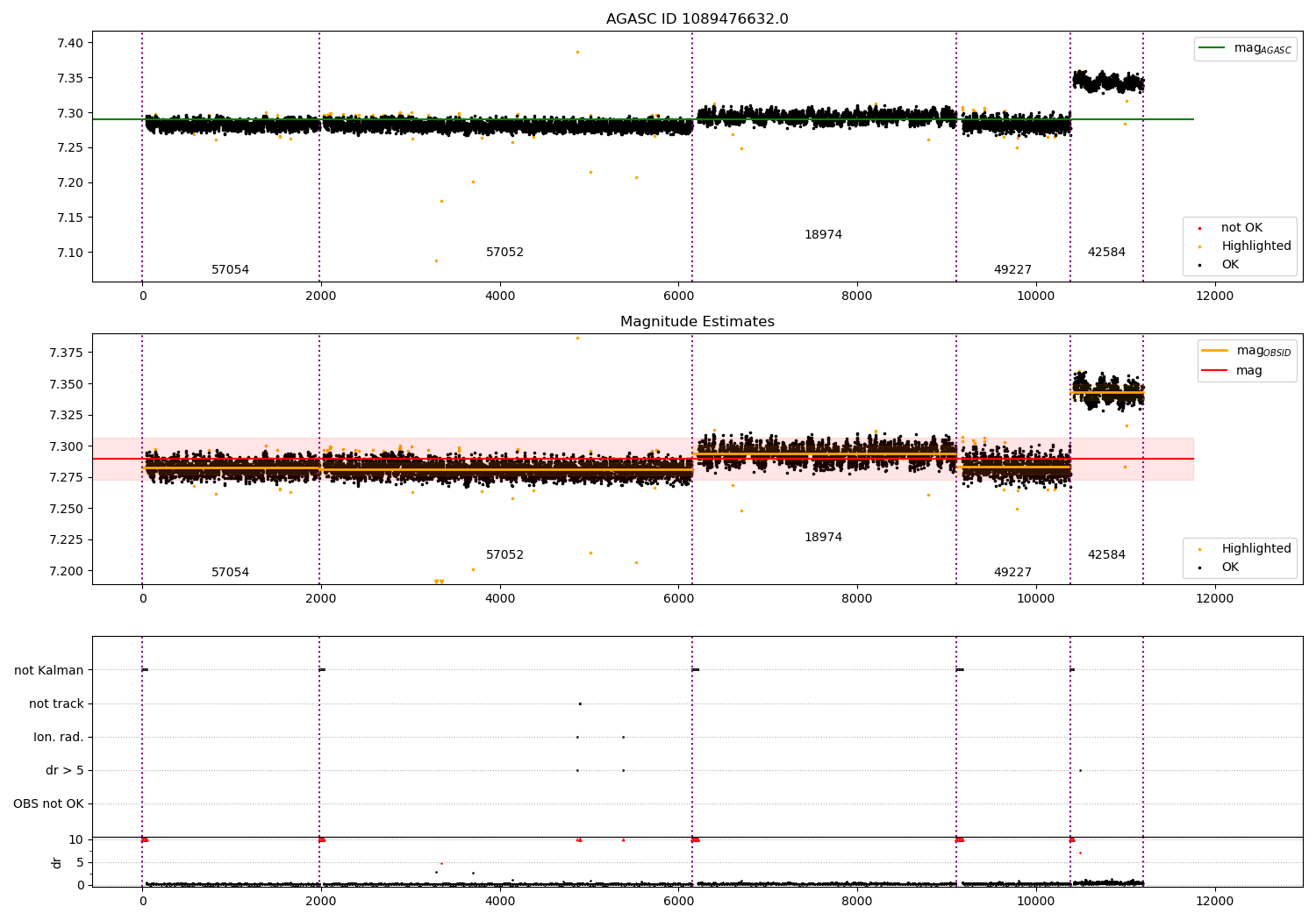
Task: Click obsid label 57054 in the AGASC ID plot
Action: (230, 269)
